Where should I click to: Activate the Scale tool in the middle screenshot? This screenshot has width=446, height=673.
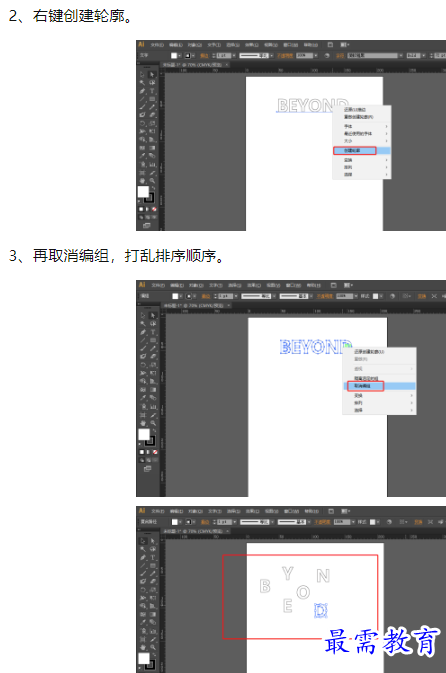(152, 364)
